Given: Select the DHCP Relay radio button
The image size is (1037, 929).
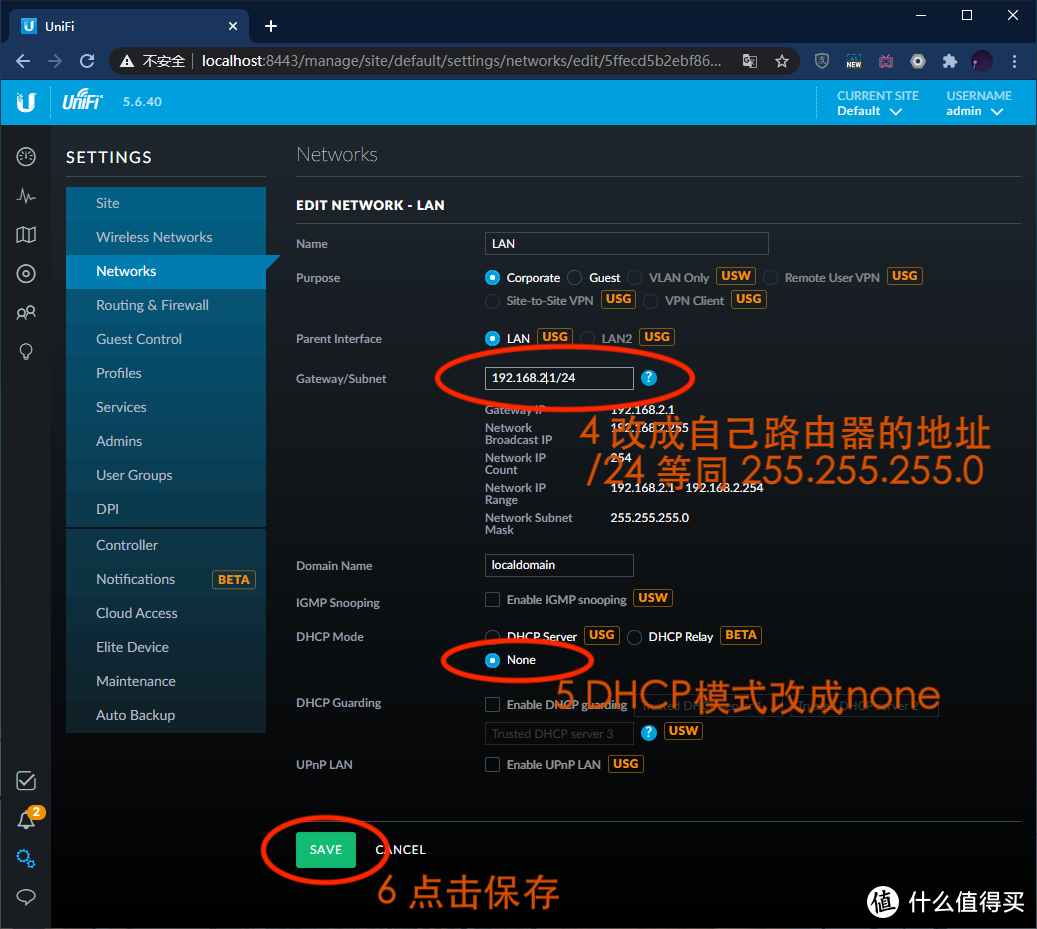Looking at the screenshot, I should pos(635,637).
